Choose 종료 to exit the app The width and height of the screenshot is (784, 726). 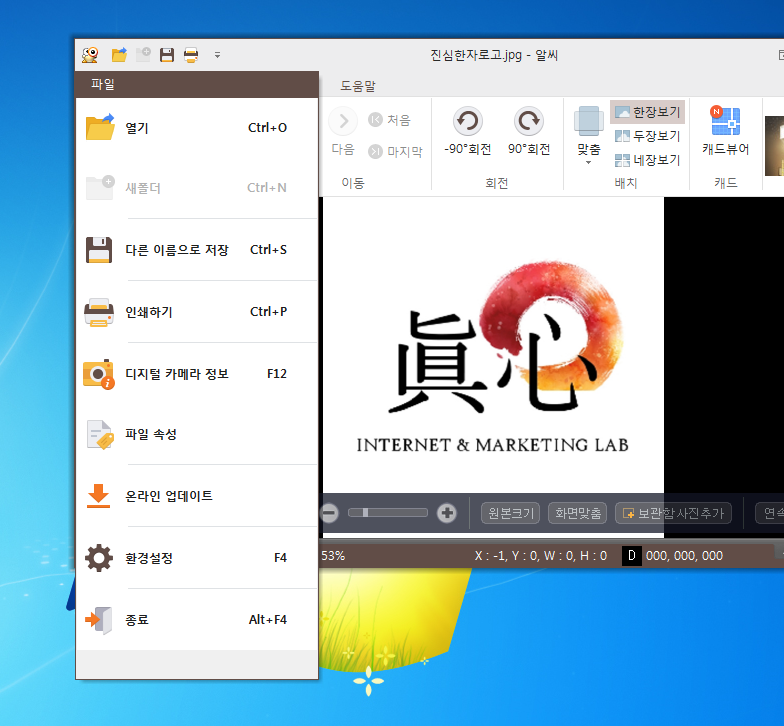197,620
